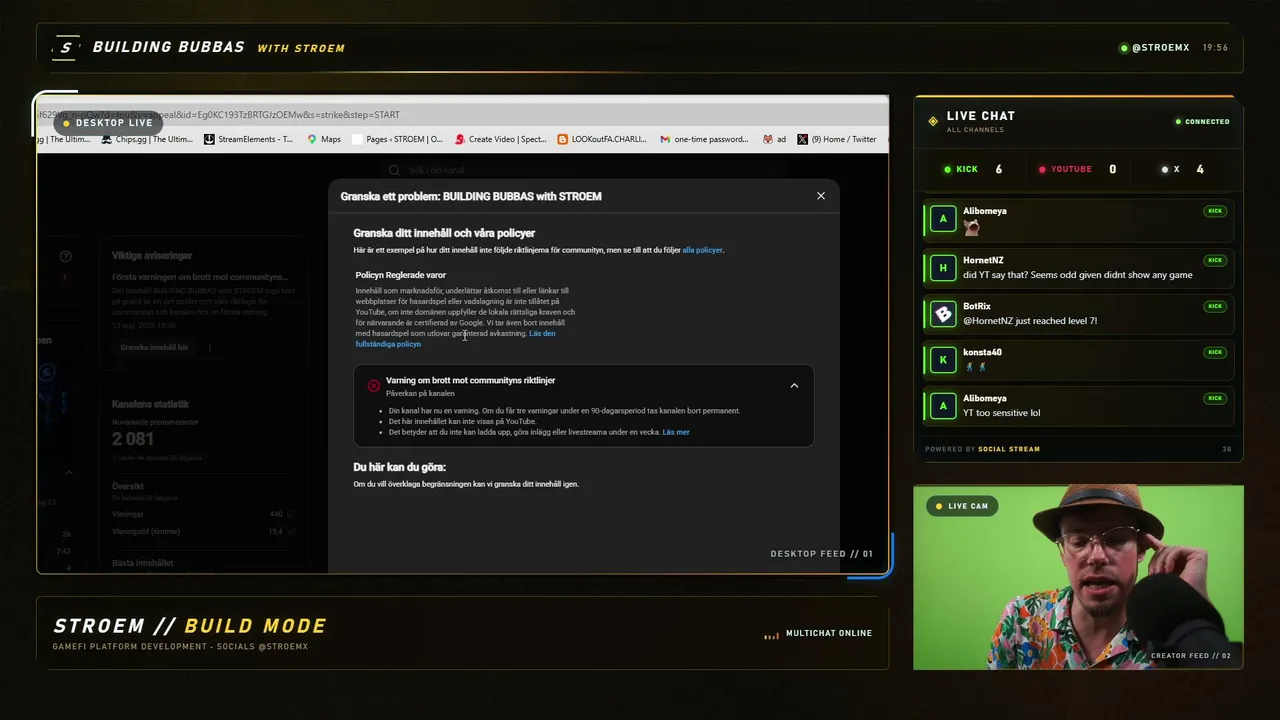Image resolution: width=1280 pixels, height=720 pixels.
Task: Open the Chips.gg bookmark
Action: coord(147,139)
